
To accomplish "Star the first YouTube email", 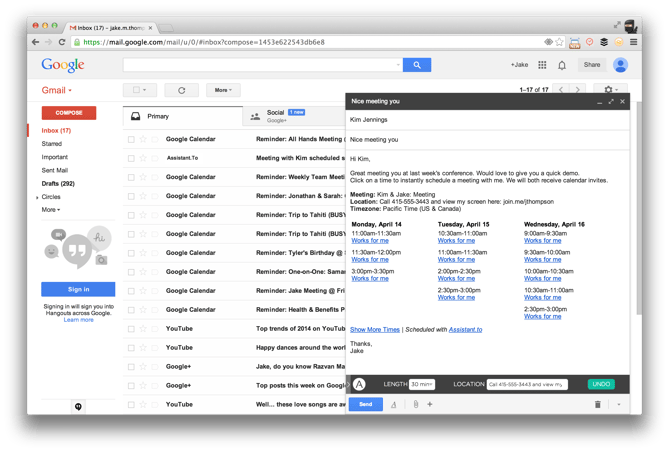I will pos(143,328).
